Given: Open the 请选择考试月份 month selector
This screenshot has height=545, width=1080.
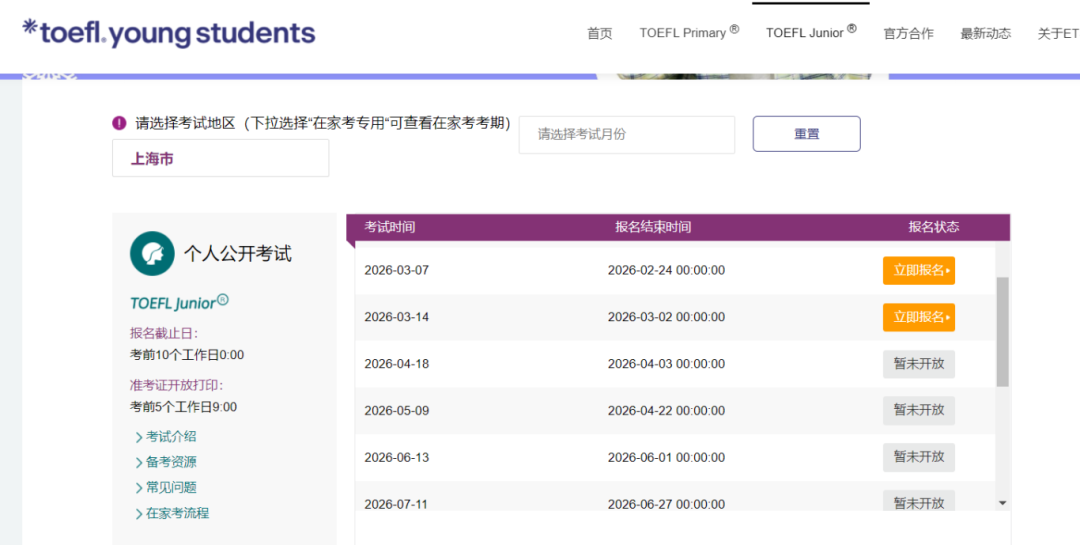Looking at the screenshot, I should (x=627, y=134).
